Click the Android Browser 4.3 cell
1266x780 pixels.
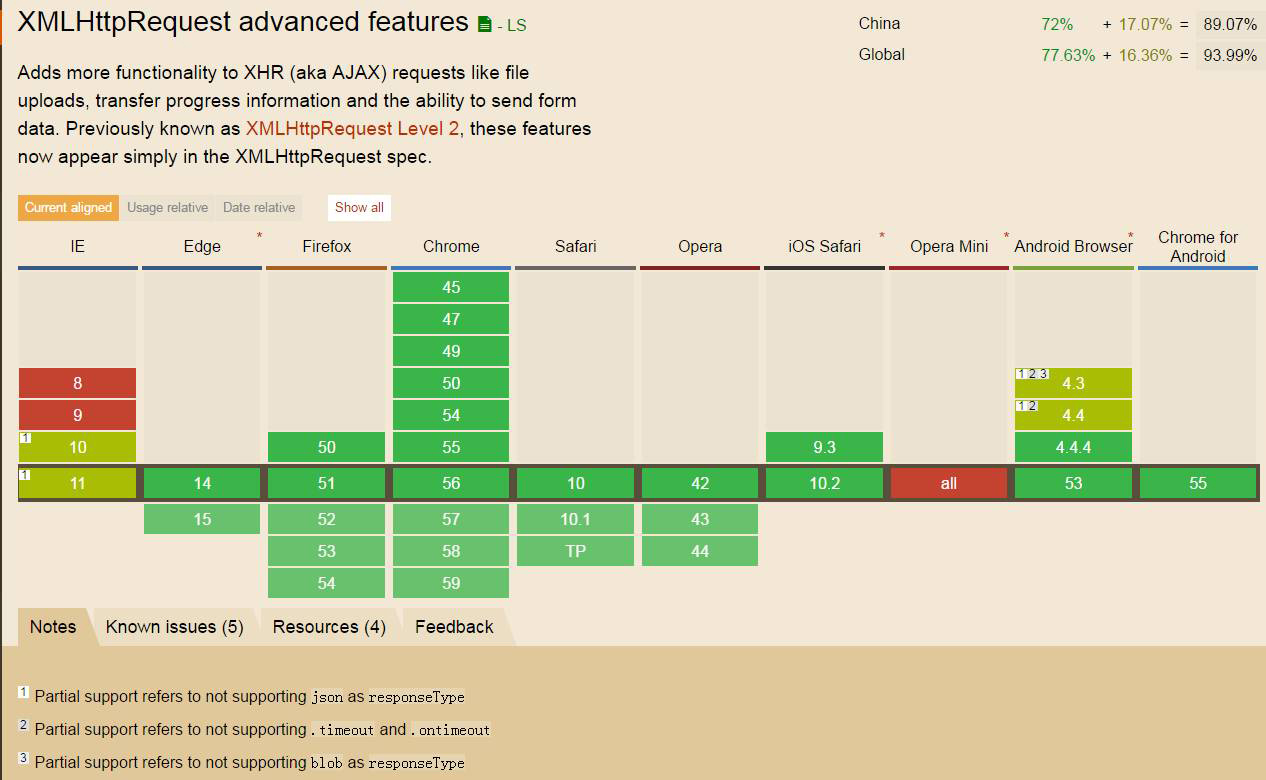pyautogui.click(x=1073, y=383)
